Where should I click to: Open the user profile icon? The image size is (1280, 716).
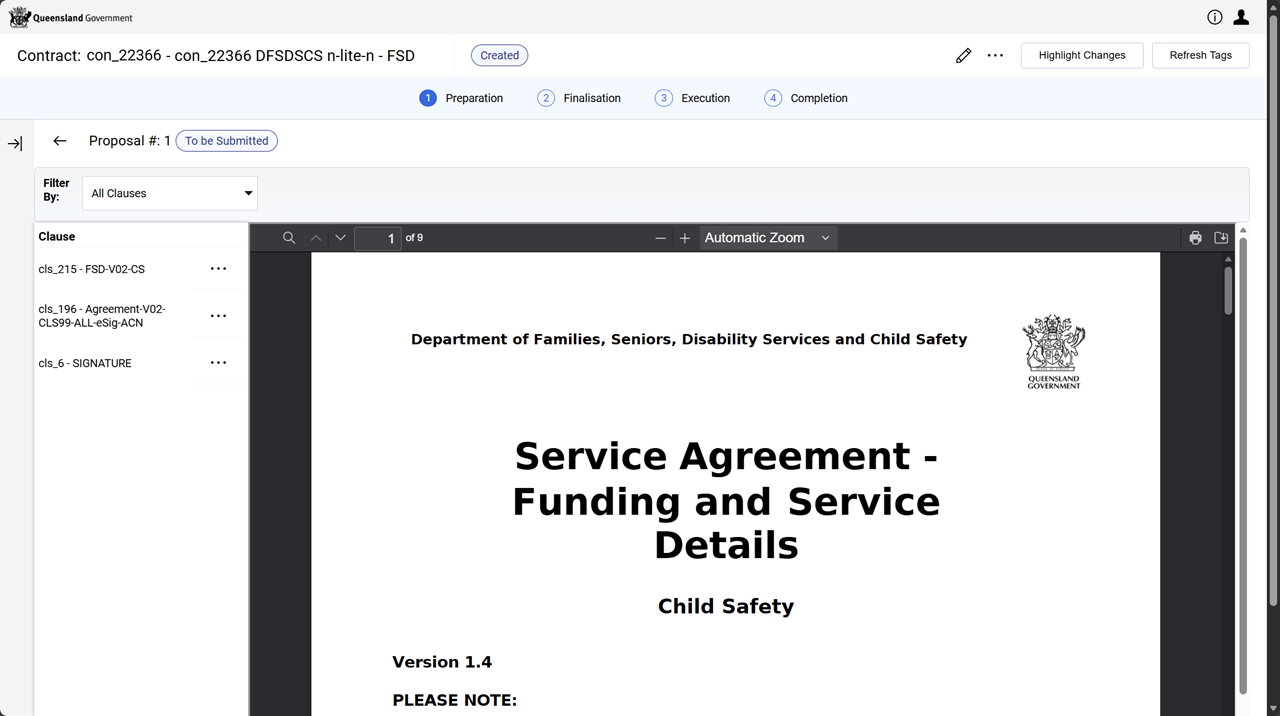(x=1241, y=17)
